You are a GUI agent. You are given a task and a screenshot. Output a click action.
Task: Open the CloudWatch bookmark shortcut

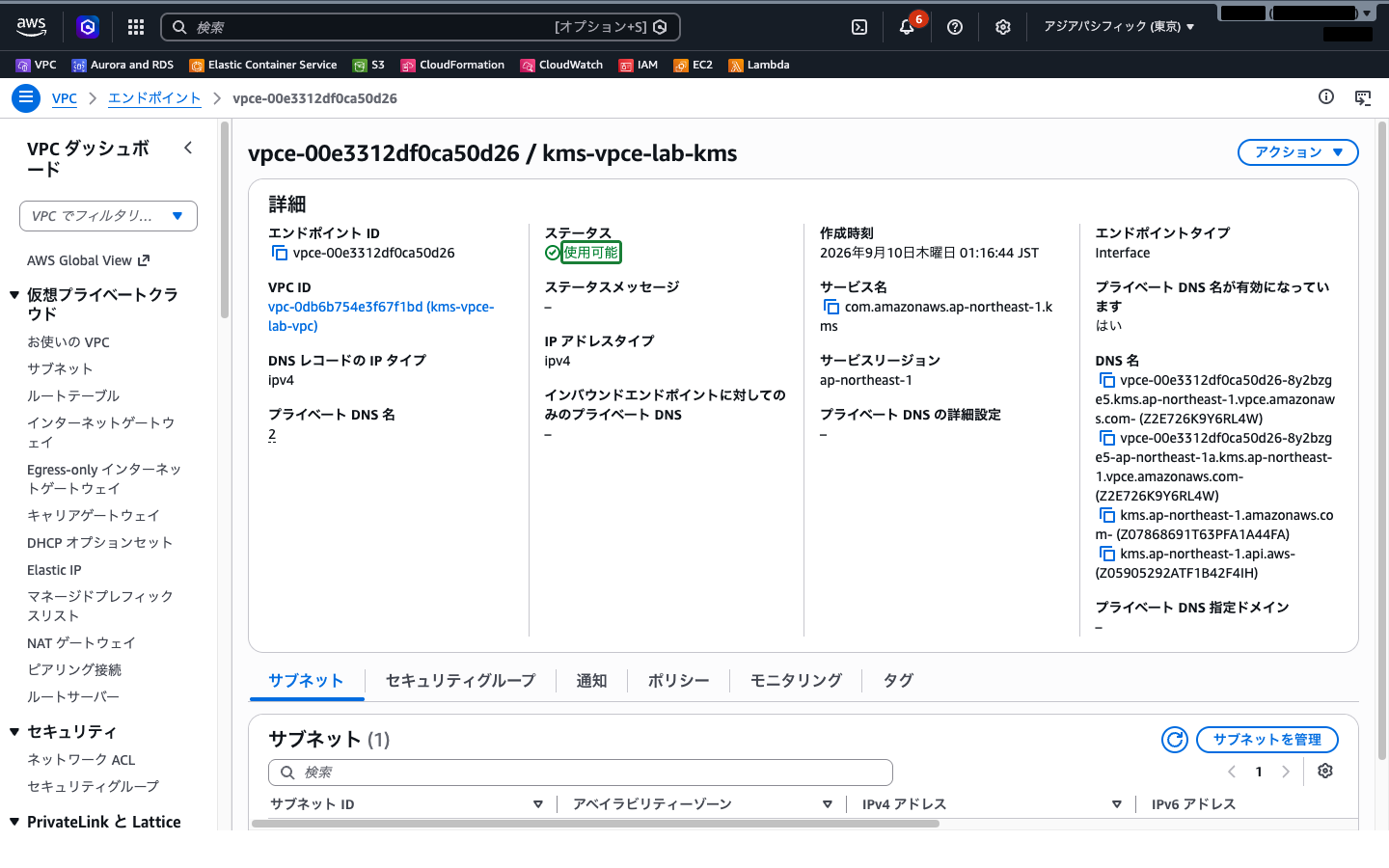pyautogui.click(x=561, y=65)
